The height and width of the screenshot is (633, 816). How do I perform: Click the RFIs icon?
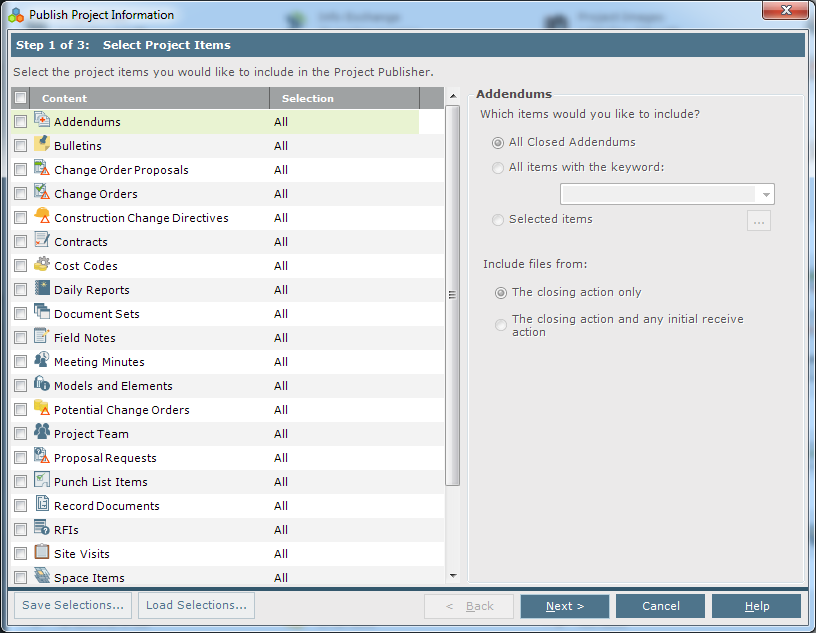[x=42, y=527]
